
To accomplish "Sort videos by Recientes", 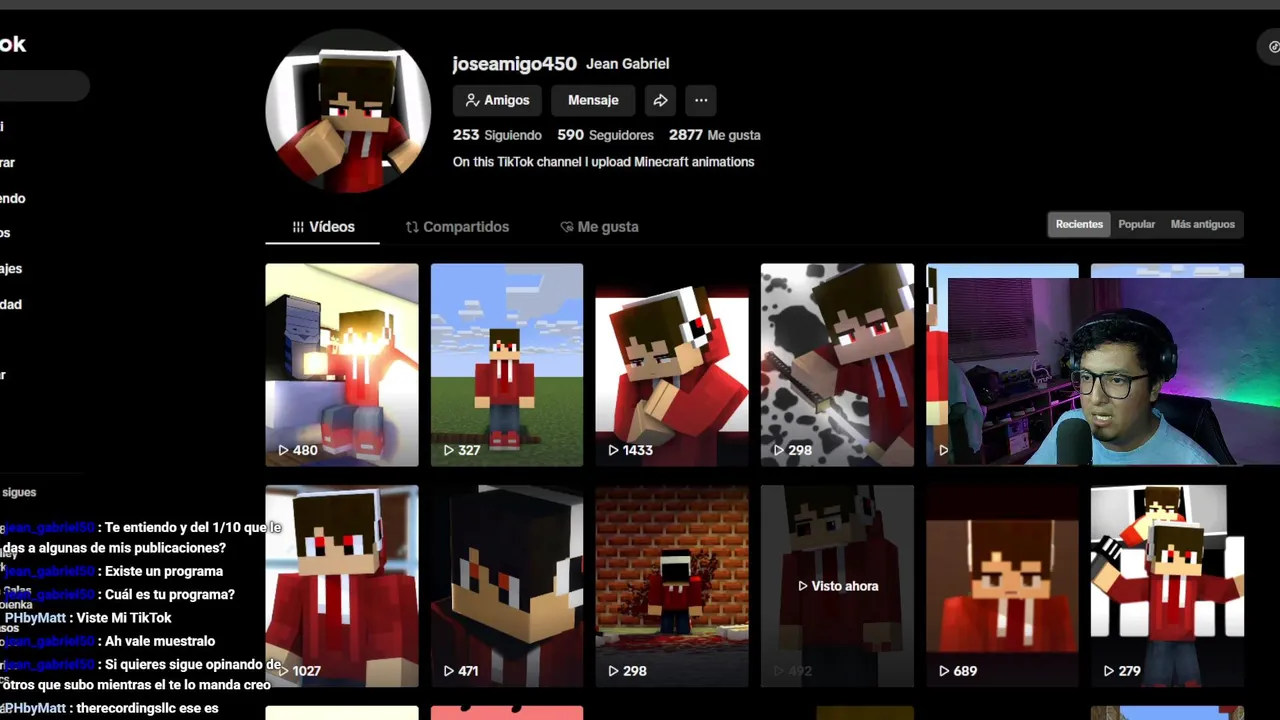I will pyautogui.click(x=1079, y=224).
